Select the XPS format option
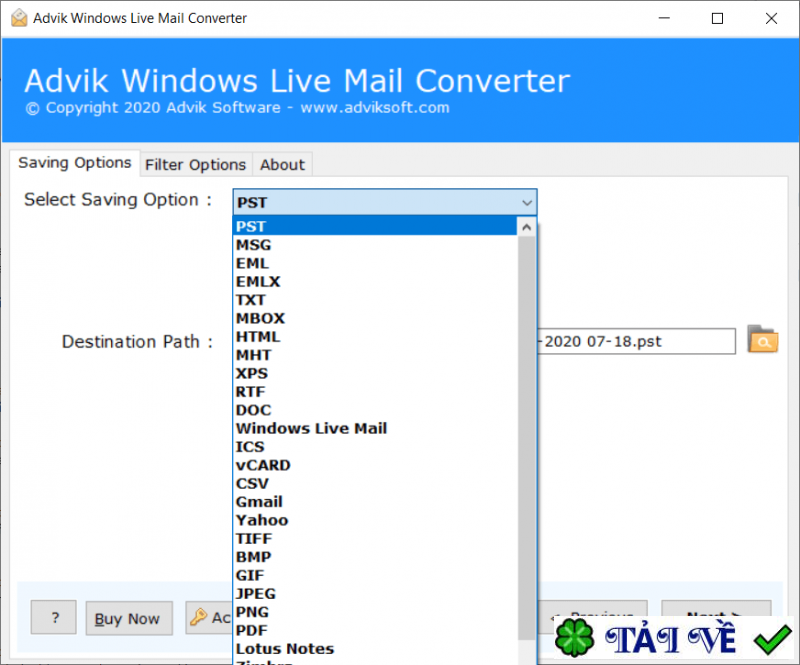This screenshot has height=665, width=800. [375, 374]
